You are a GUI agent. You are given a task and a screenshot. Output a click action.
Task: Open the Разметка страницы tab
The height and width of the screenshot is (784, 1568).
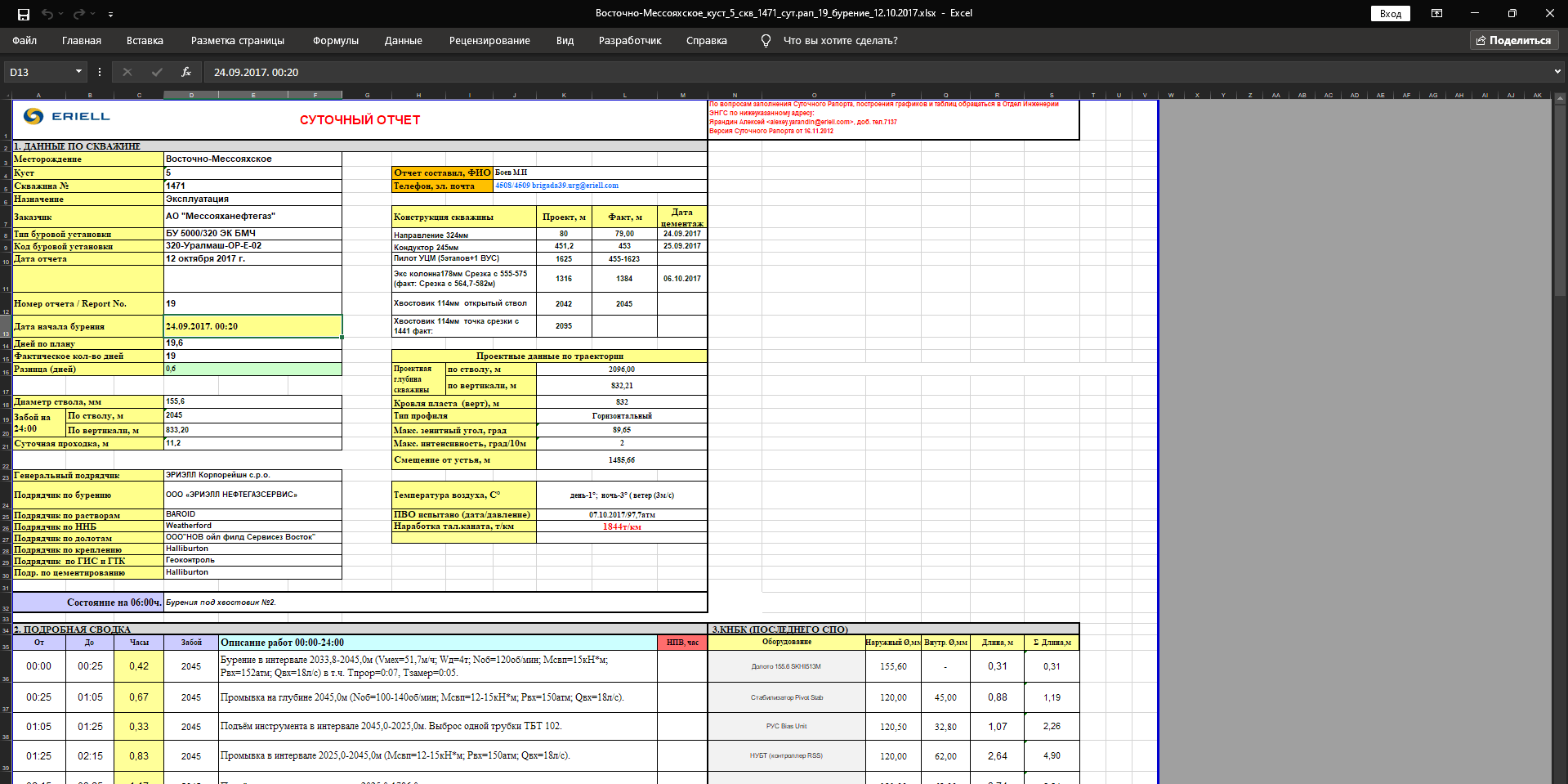tap(238, 40)
